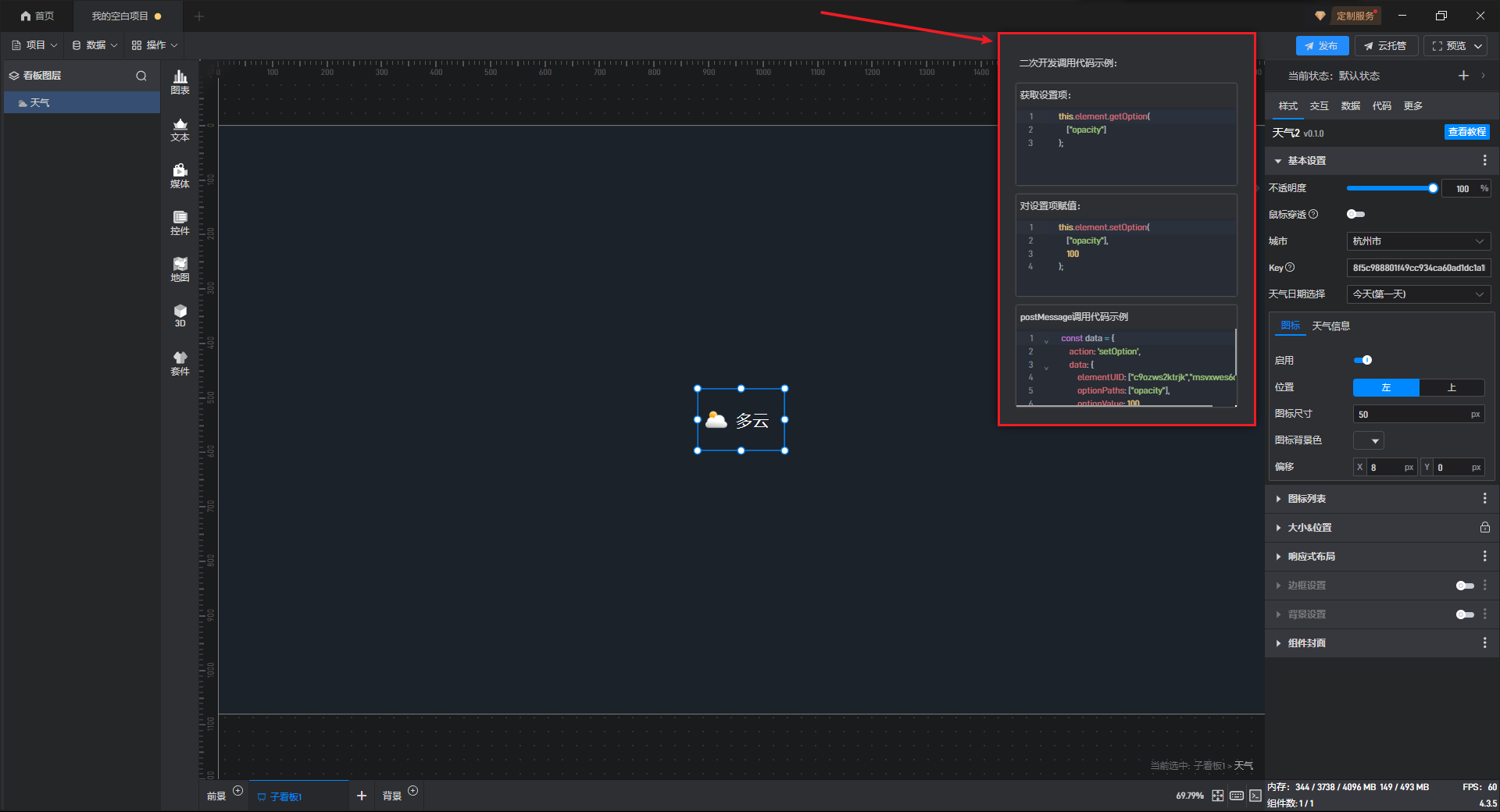Open the 媒体 media components icon
The height and width of the screenshot is (812, 1500).
click(x=180, y=176)
